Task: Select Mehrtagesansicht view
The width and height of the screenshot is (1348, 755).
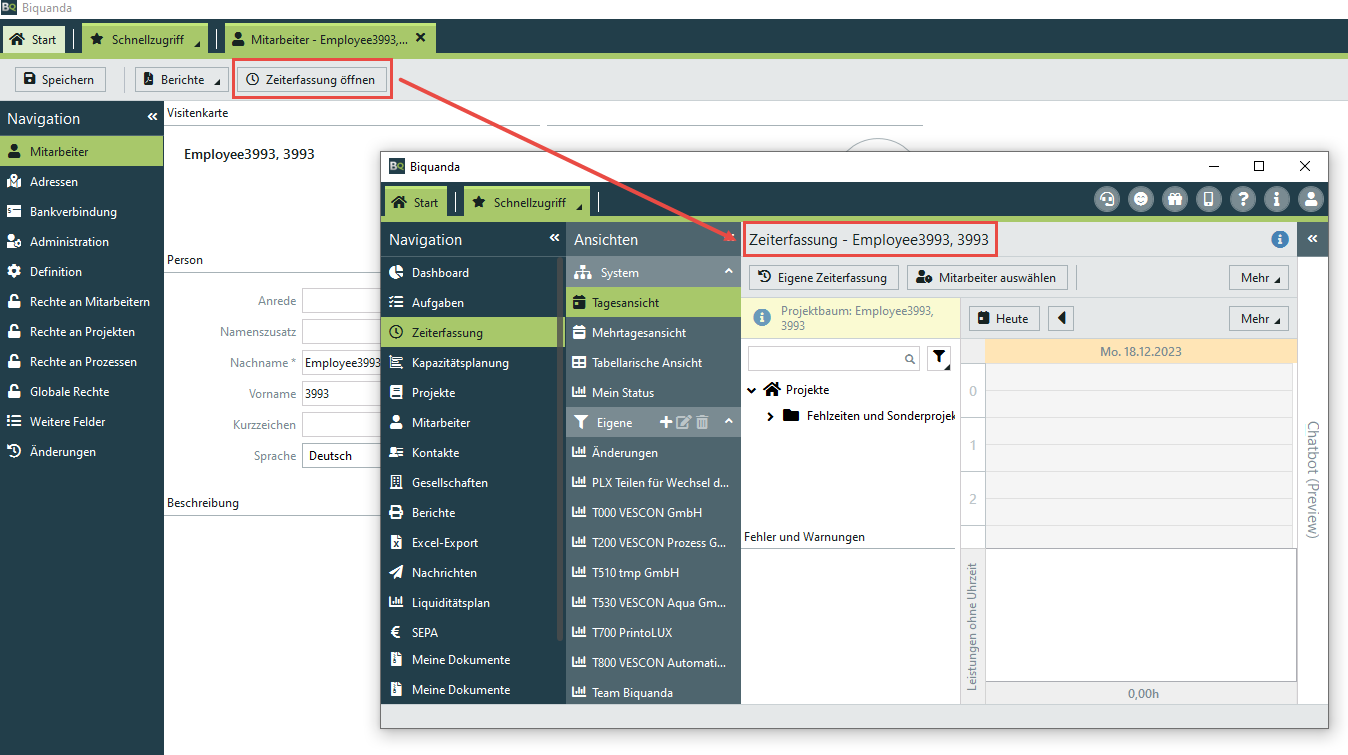Action: (x=653, y=333)
